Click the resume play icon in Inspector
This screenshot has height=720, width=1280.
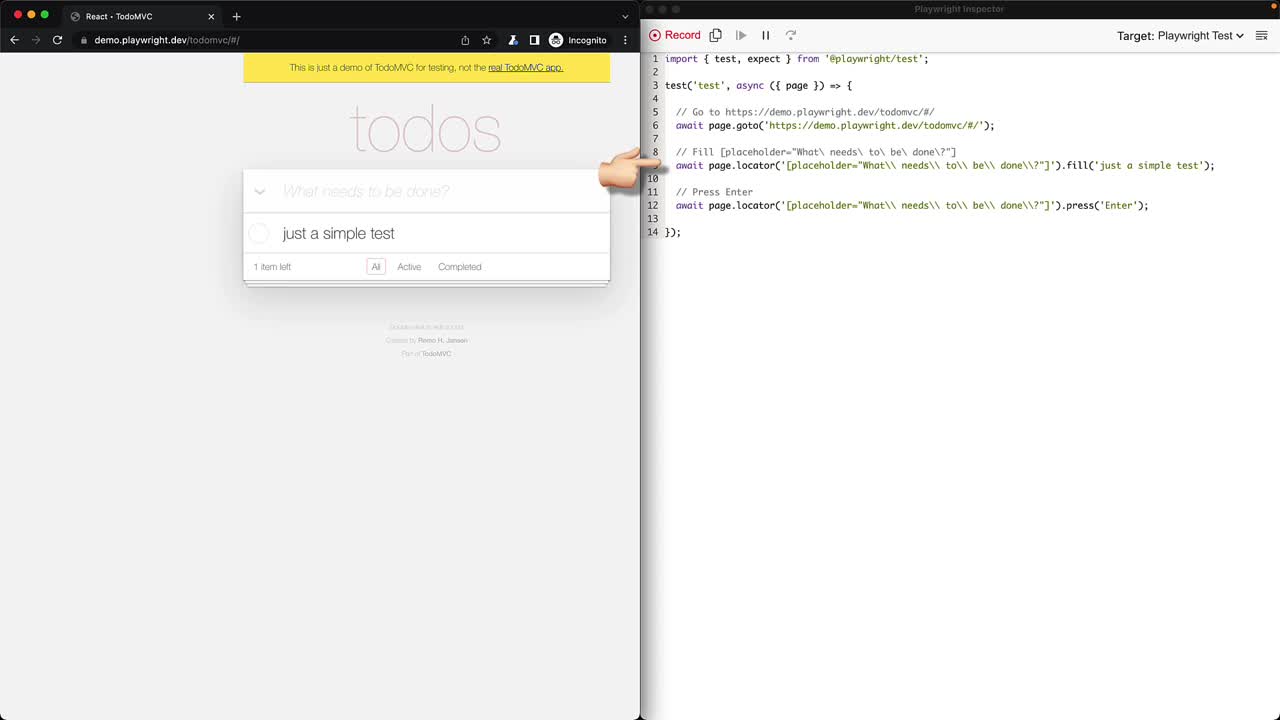pos(741,35)
